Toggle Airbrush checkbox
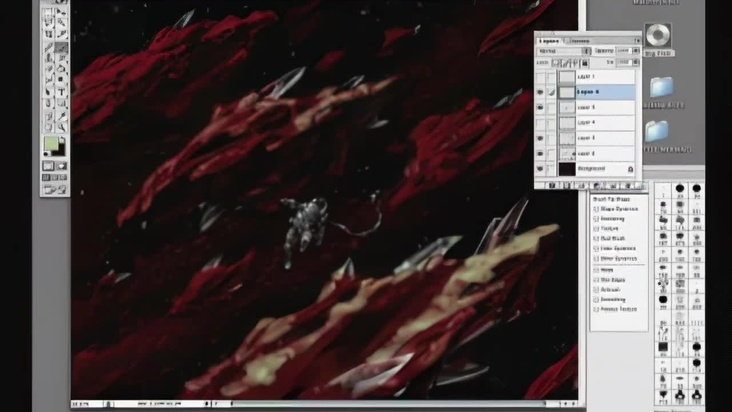 [596, 290]
